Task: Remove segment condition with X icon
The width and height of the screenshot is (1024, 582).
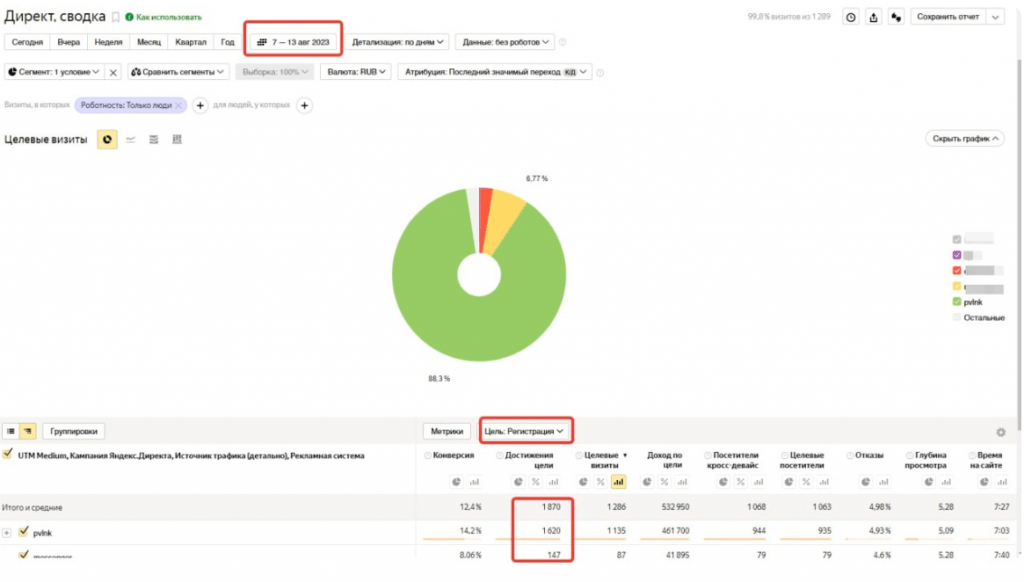Action: 113,72
